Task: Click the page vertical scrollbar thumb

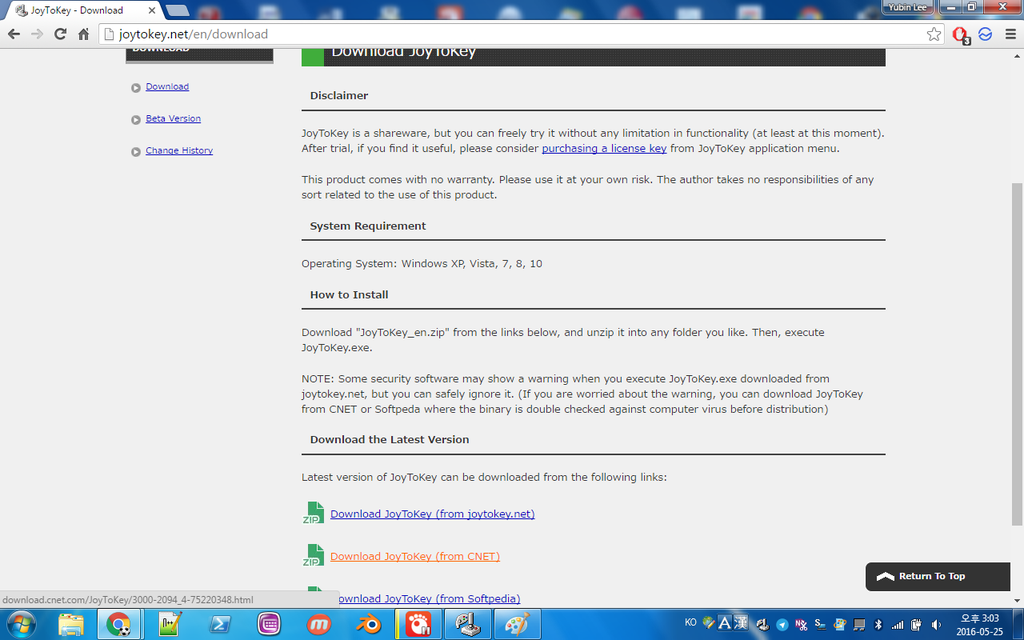Action: pyautogui.click(x=1016, y=353)
